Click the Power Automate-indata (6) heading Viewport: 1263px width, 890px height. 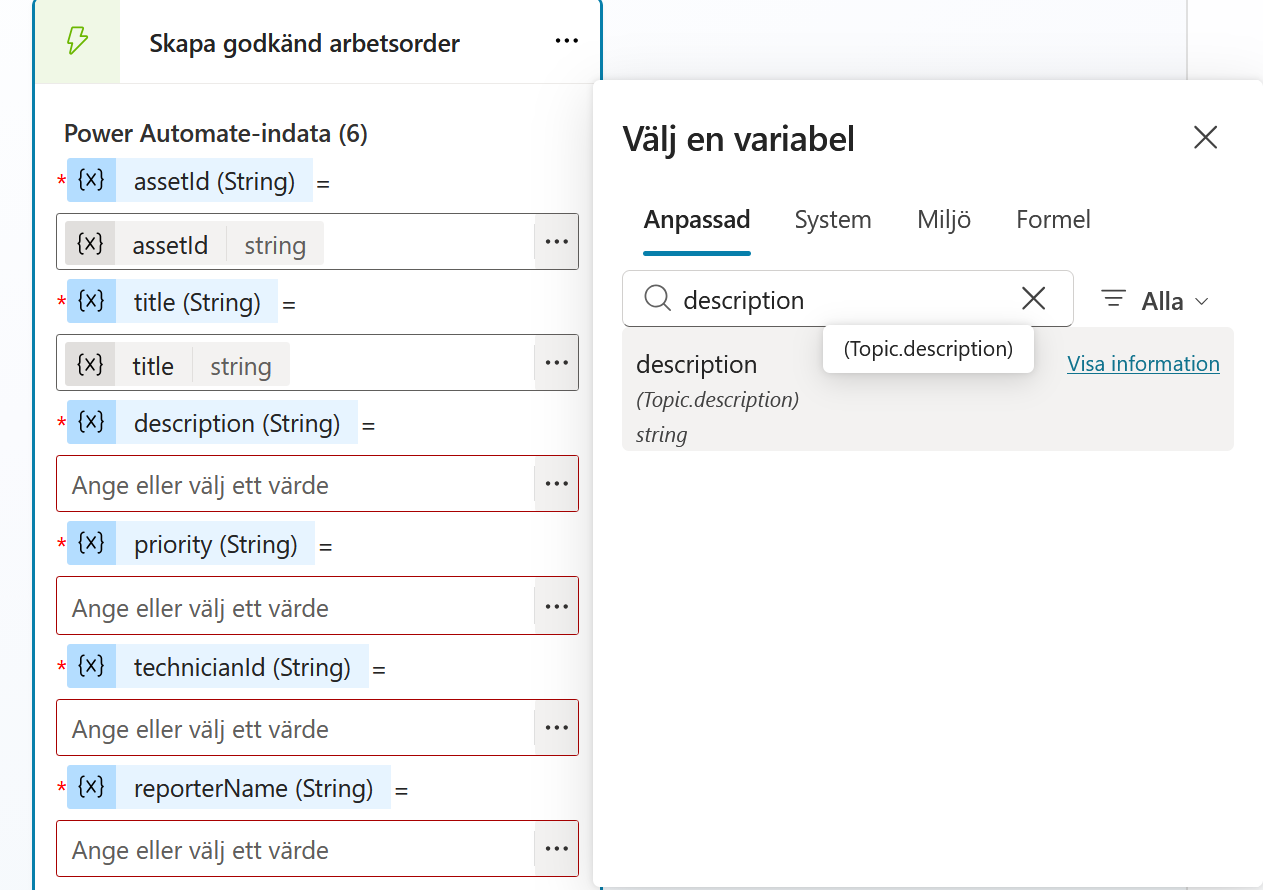pos(216,133)
